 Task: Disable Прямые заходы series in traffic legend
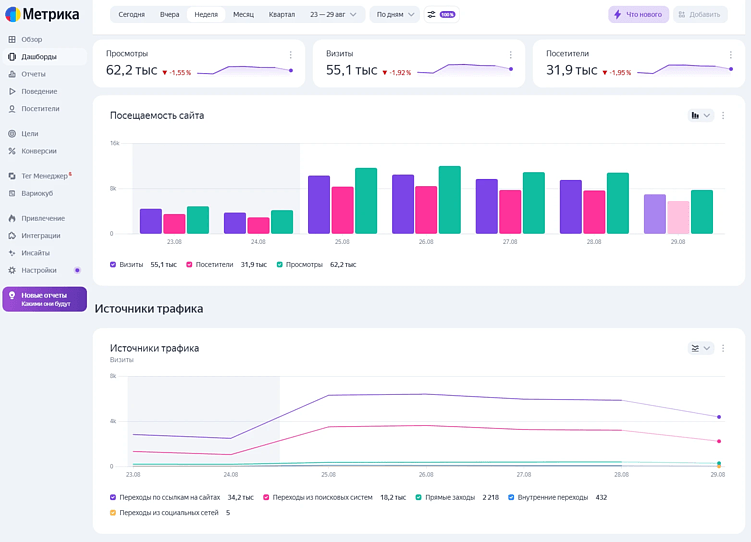click(x=419, y=497)
